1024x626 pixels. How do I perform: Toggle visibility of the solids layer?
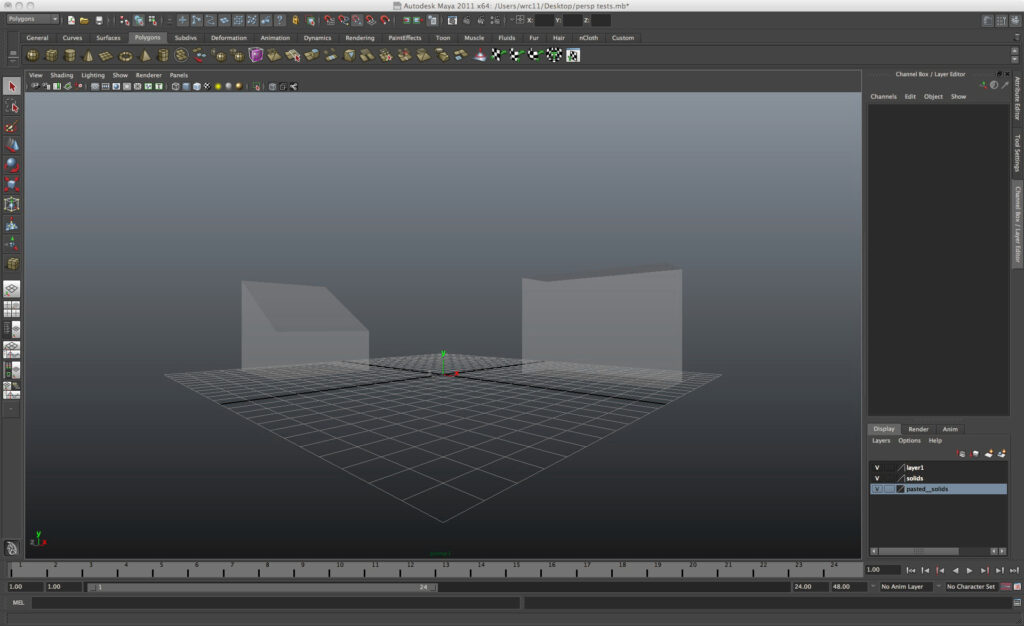click(x=877, y=478)
